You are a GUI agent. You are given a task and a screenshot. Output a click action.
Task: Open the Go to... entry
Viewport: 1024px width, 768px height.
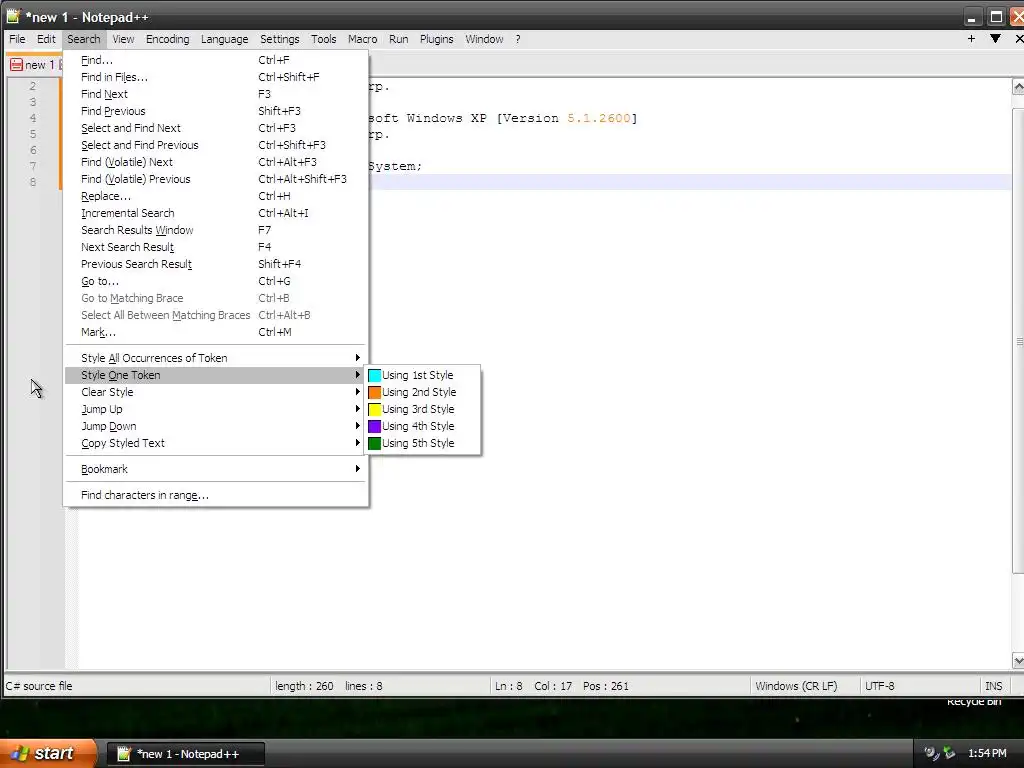[x=216, y=281]
